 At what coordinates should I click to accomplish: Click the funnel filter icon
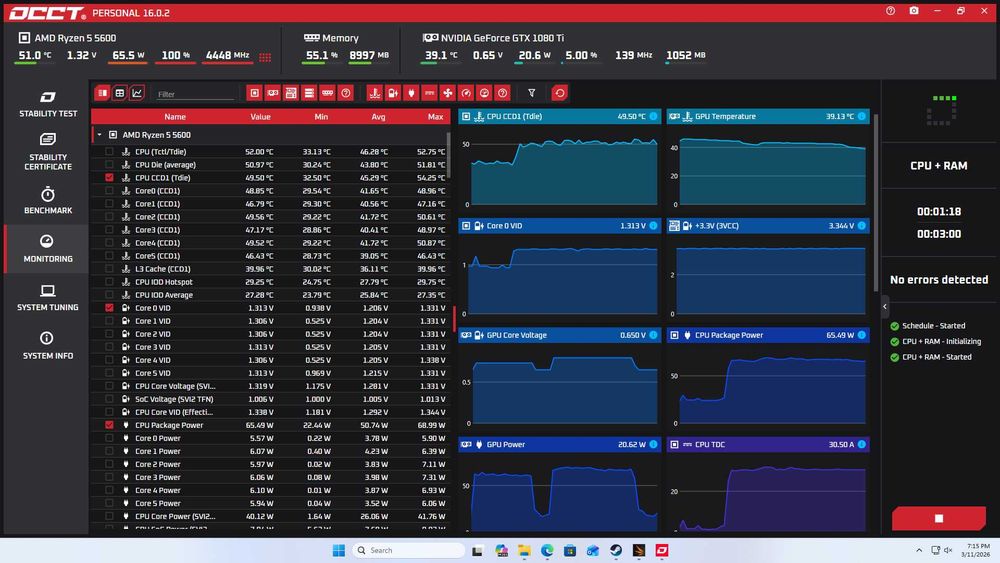click(531, 93)
